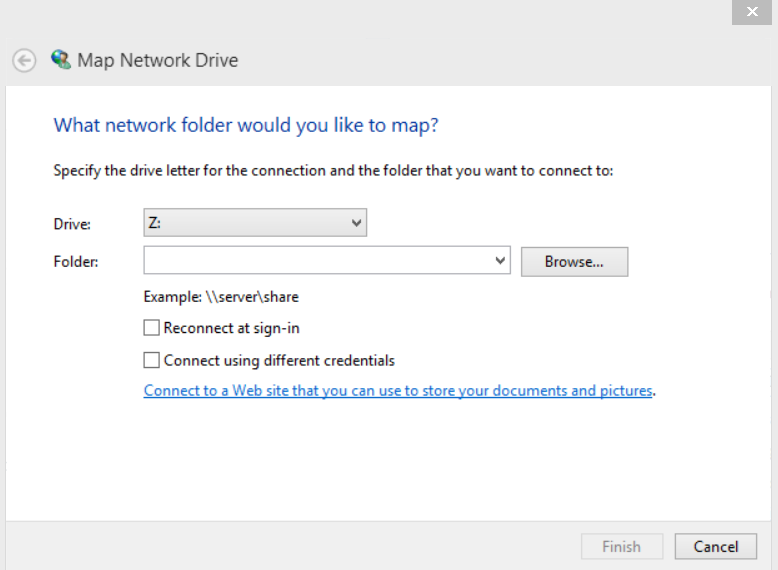Viewport: 778px width, 570px height.
Task: Click inside the Folder path text field
Action: tap(318, 261)
